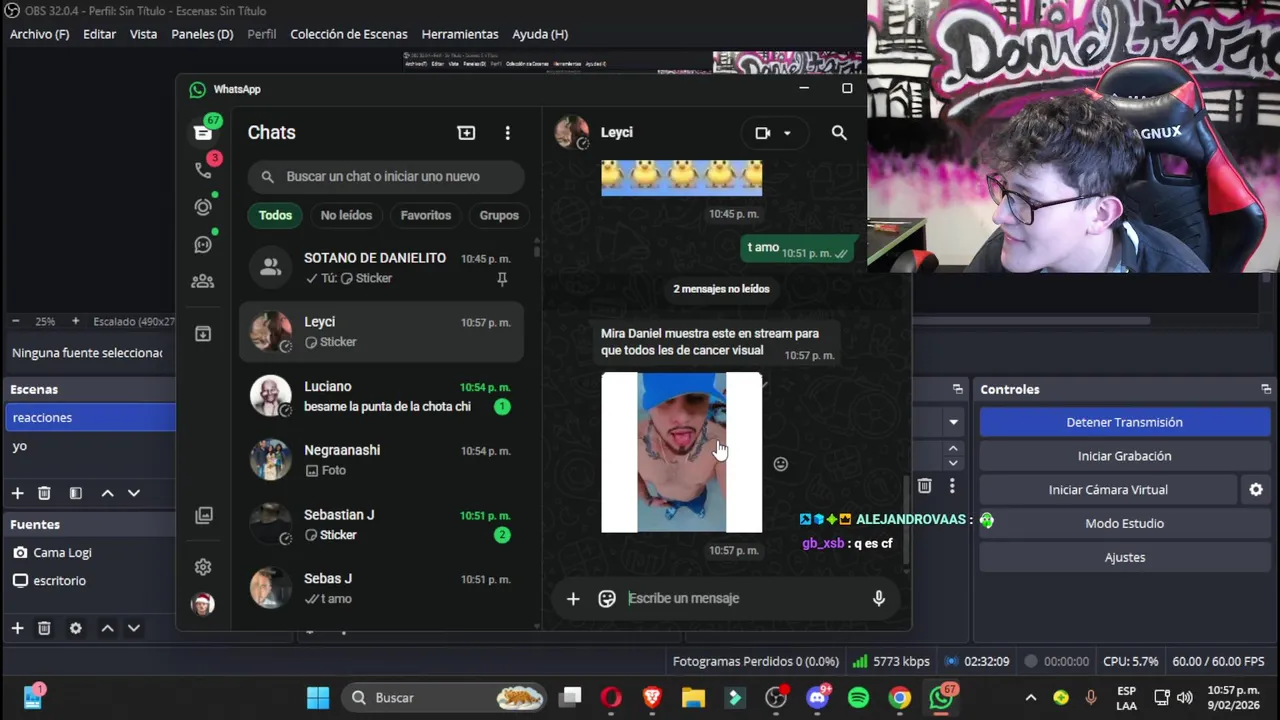Zoom in the OBS preview with plus
Viewport: 1280px width, 720px height.
click(75, 321)
